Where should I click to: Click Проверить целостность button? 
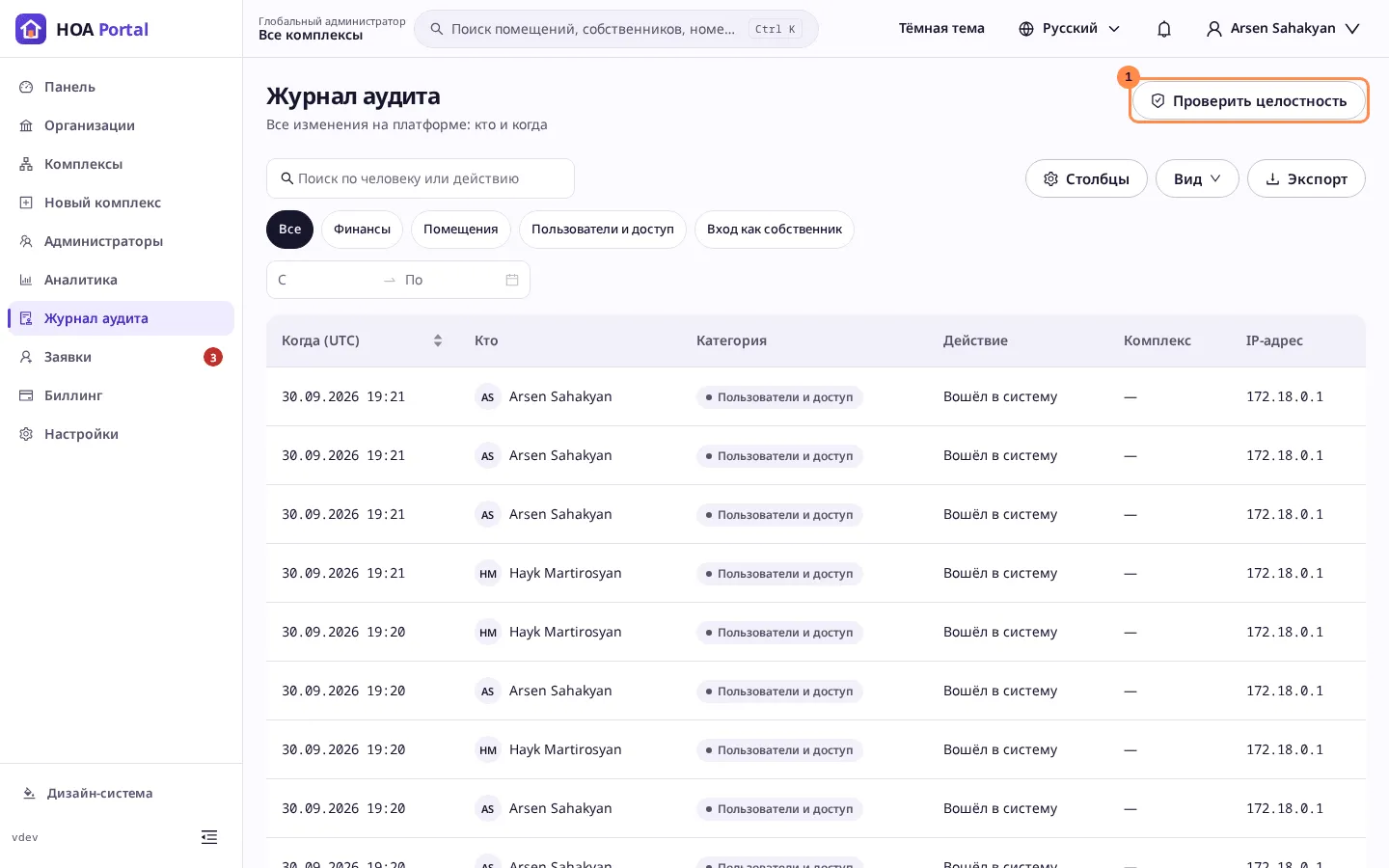[x=1249, y=100]
